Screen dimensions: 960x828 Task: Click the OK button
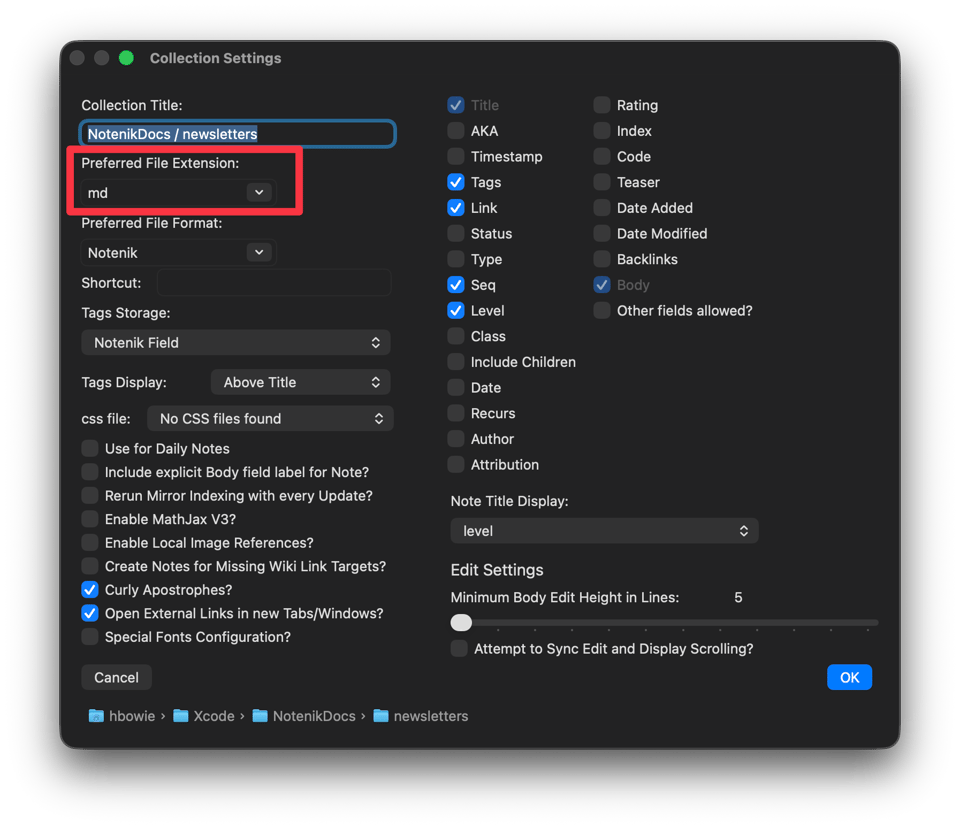coord(849,677)
